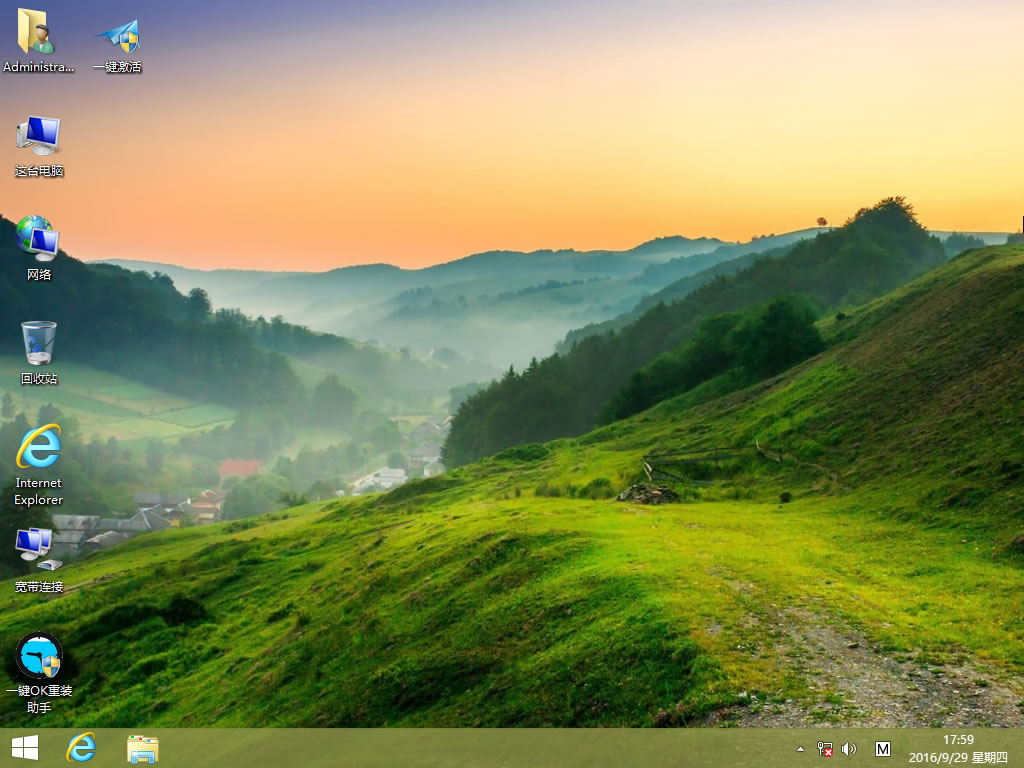Click the network status icon showing red X
The width and height of the screenshot is (1024, 768).
pyautogui.click(x=824, y=747)
